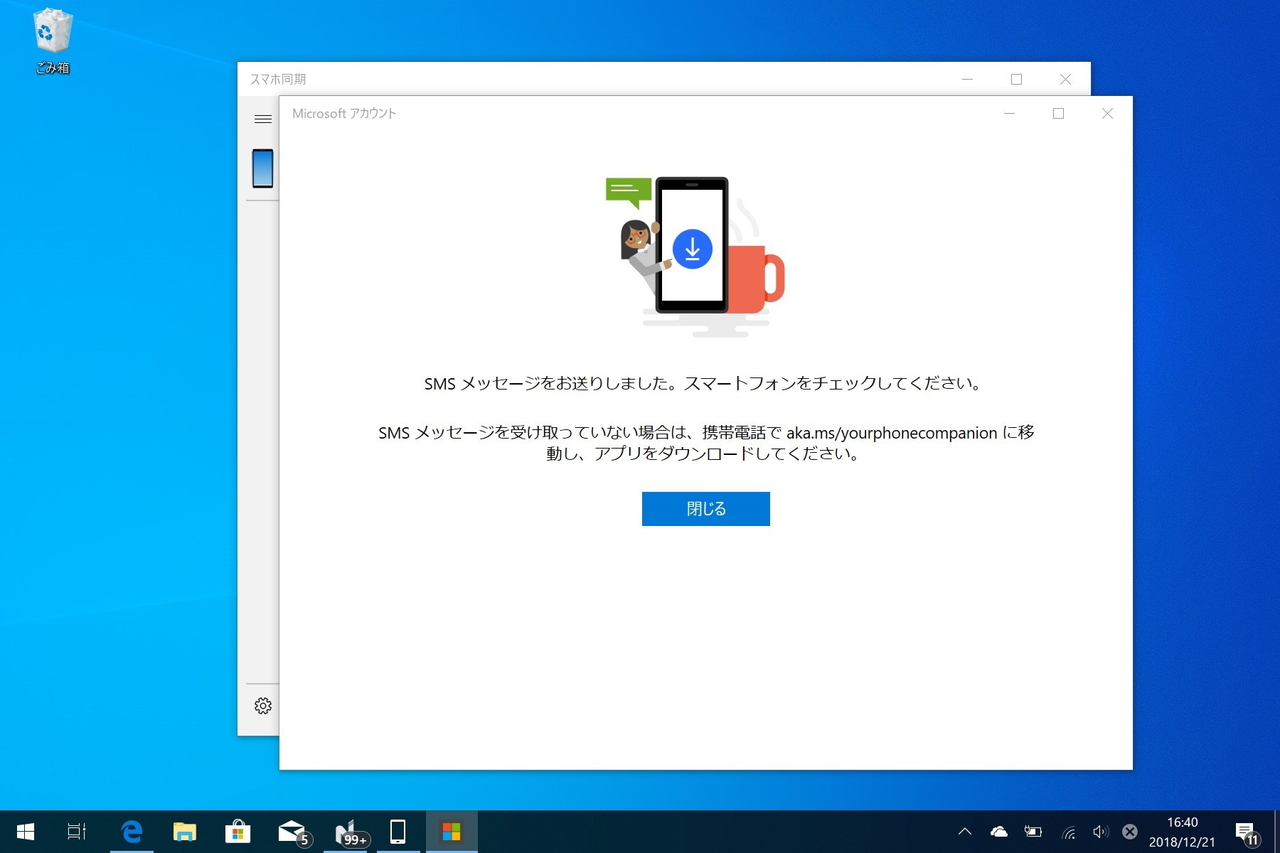Select the phone icon in the sidebar
The width and height of the screenshot is (1280, 853).
point(262,168)
